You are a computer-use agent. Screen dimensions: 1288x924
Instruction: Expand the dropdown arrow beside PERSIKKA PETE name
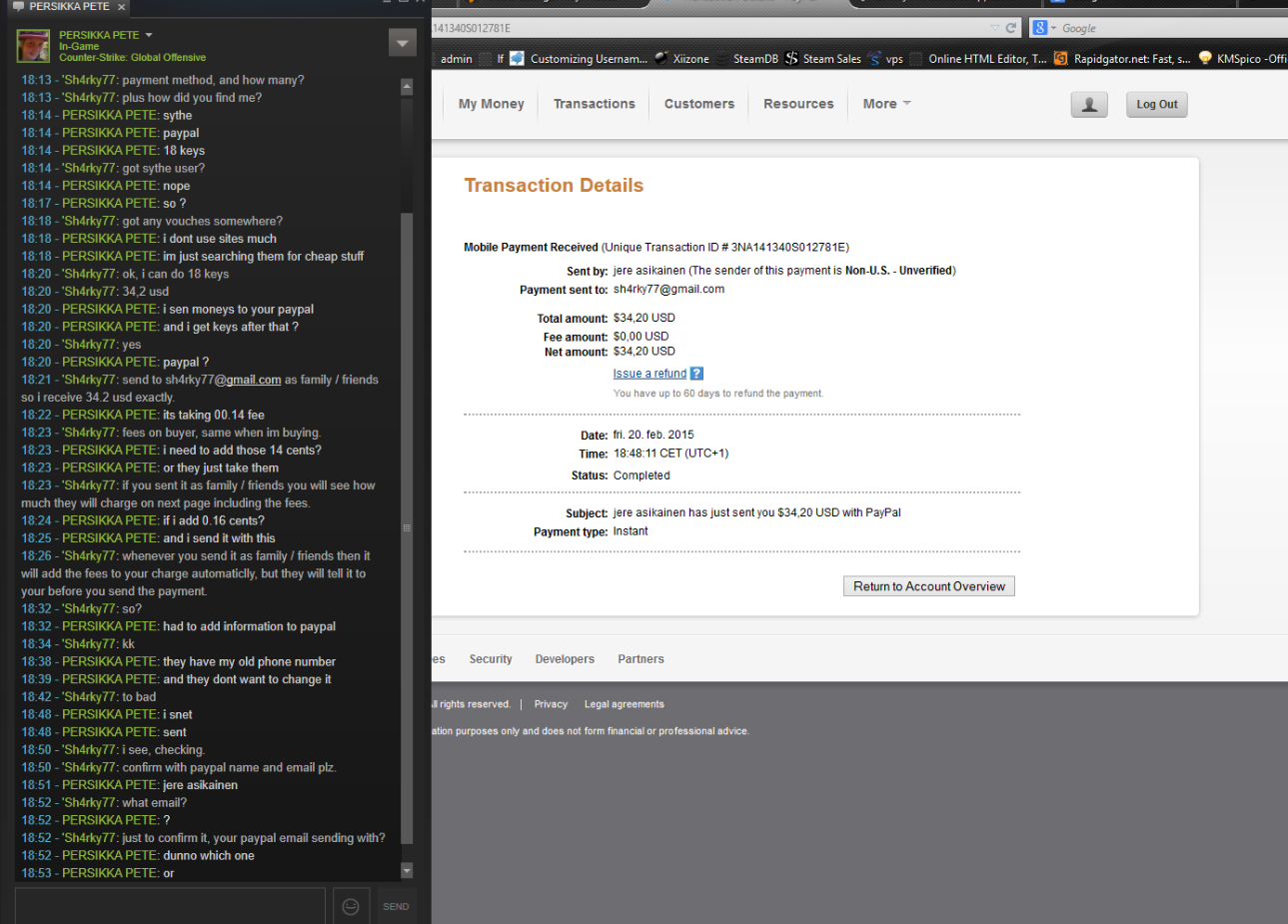tap(149, 35)
